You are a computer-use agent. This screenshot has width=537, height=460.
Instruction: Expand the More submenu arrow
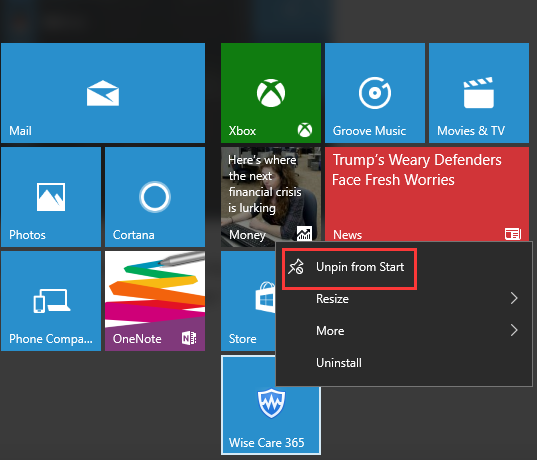click(514, 330)
